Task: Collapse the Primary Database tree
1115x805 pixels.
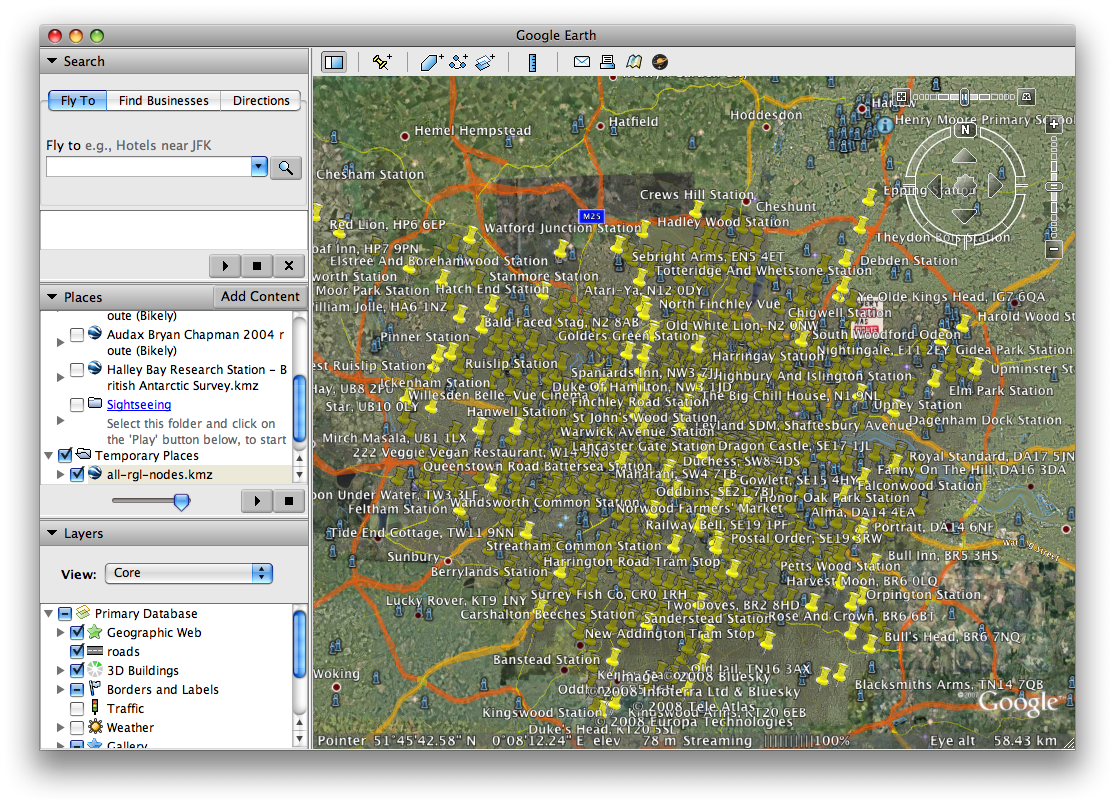Action: [48, 613]
